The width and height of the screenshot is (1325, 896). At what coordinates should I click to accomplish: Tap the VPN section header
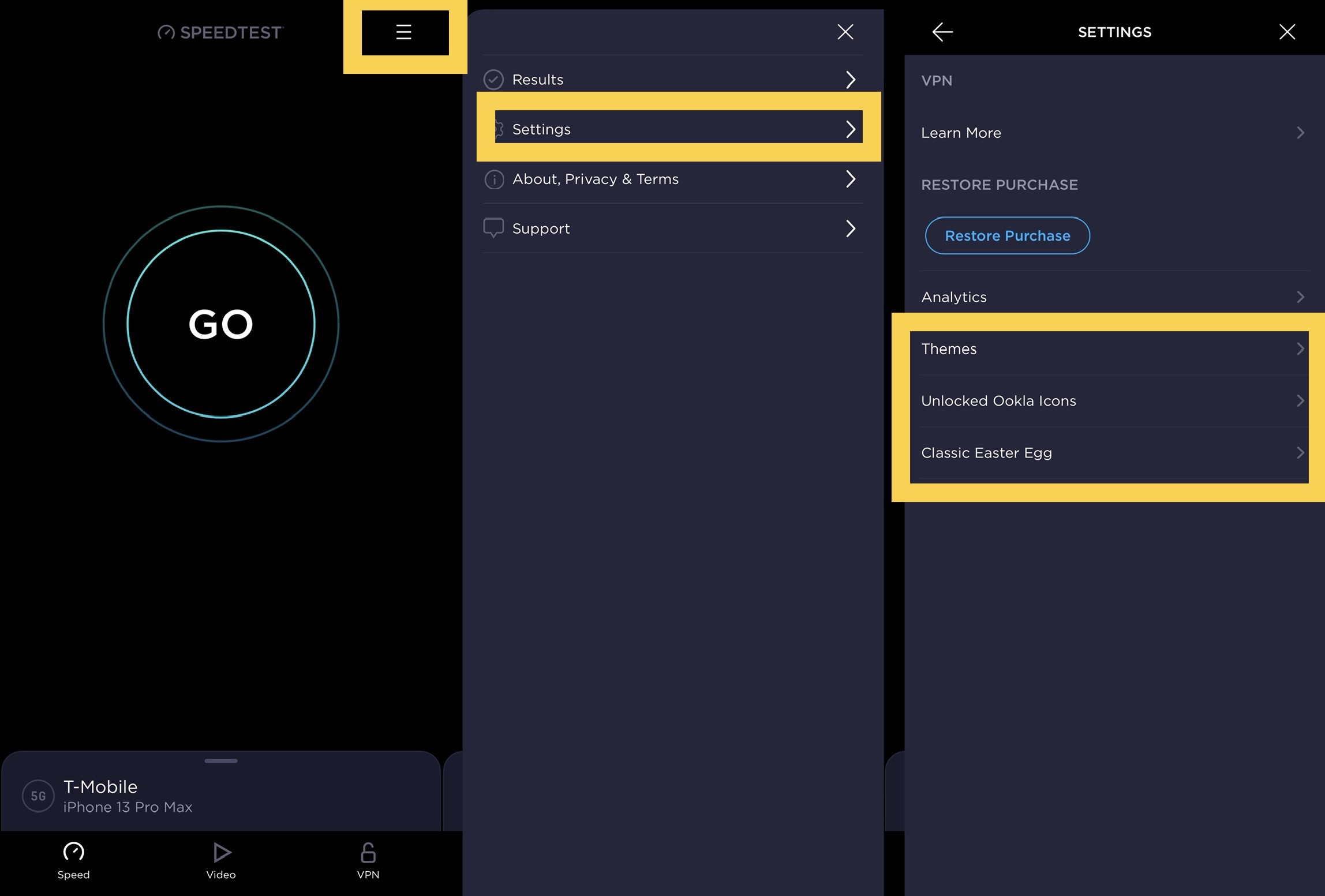coord(937,81)
